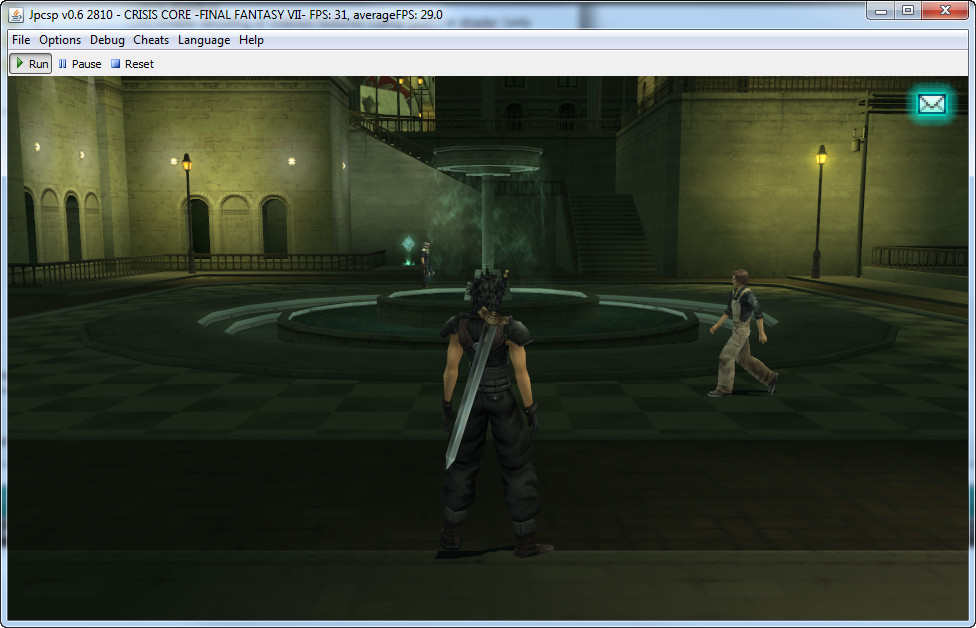Click the in-game mail envelope icon
This screenshot has width=976, height=628.
click(931, 104)
